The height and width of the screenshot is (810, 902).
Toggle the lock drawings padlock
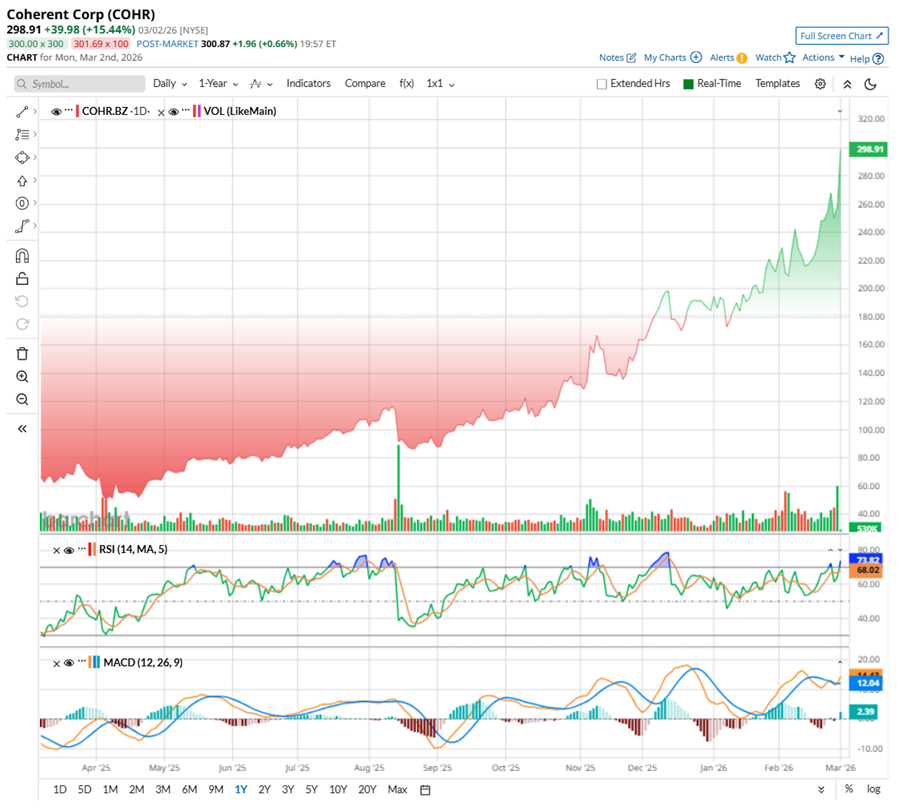pyautogui.click(x=22, y=279)
